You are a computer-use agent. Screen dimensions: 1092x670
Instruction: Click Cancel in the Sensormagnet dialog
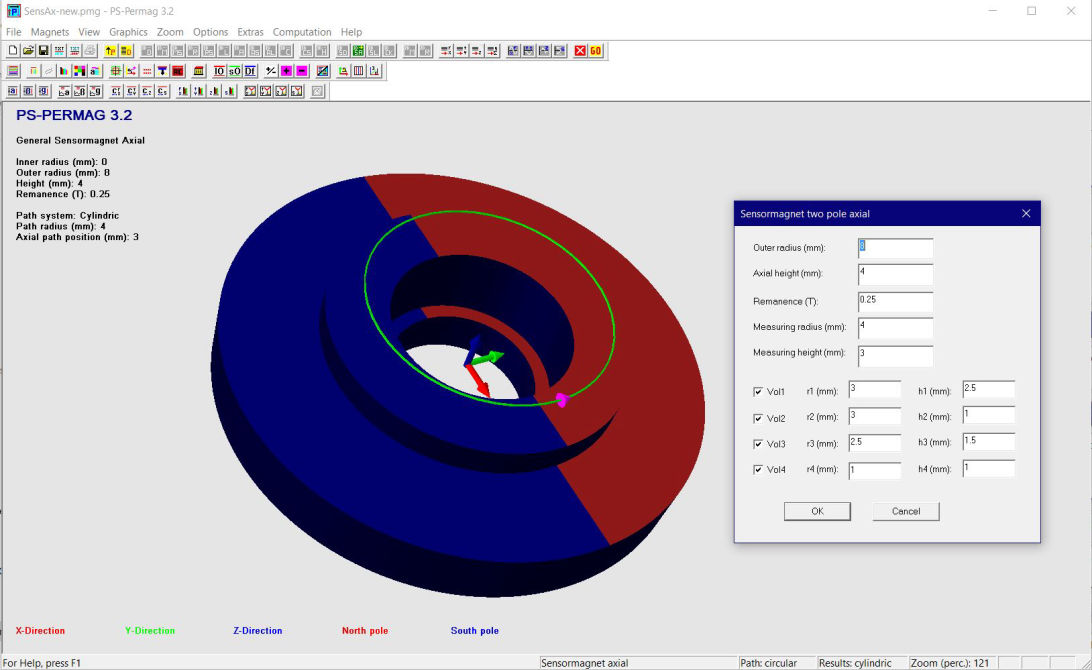coord(905,511)
